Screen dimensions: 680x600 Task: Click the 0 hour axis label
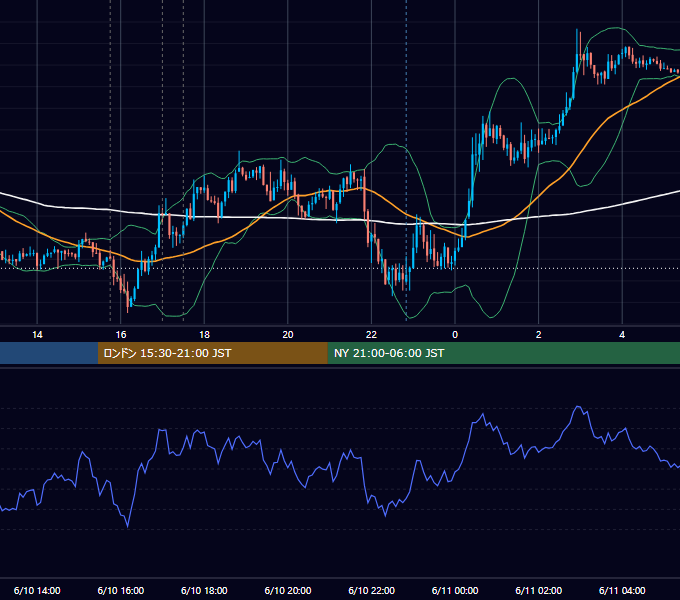coord(455,335)
